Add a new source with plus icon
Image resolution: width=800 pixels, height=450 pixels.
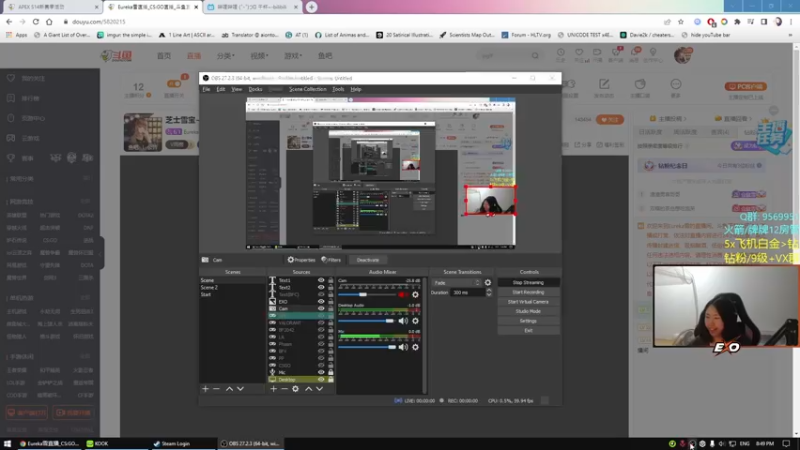click(x=273, y=389)
